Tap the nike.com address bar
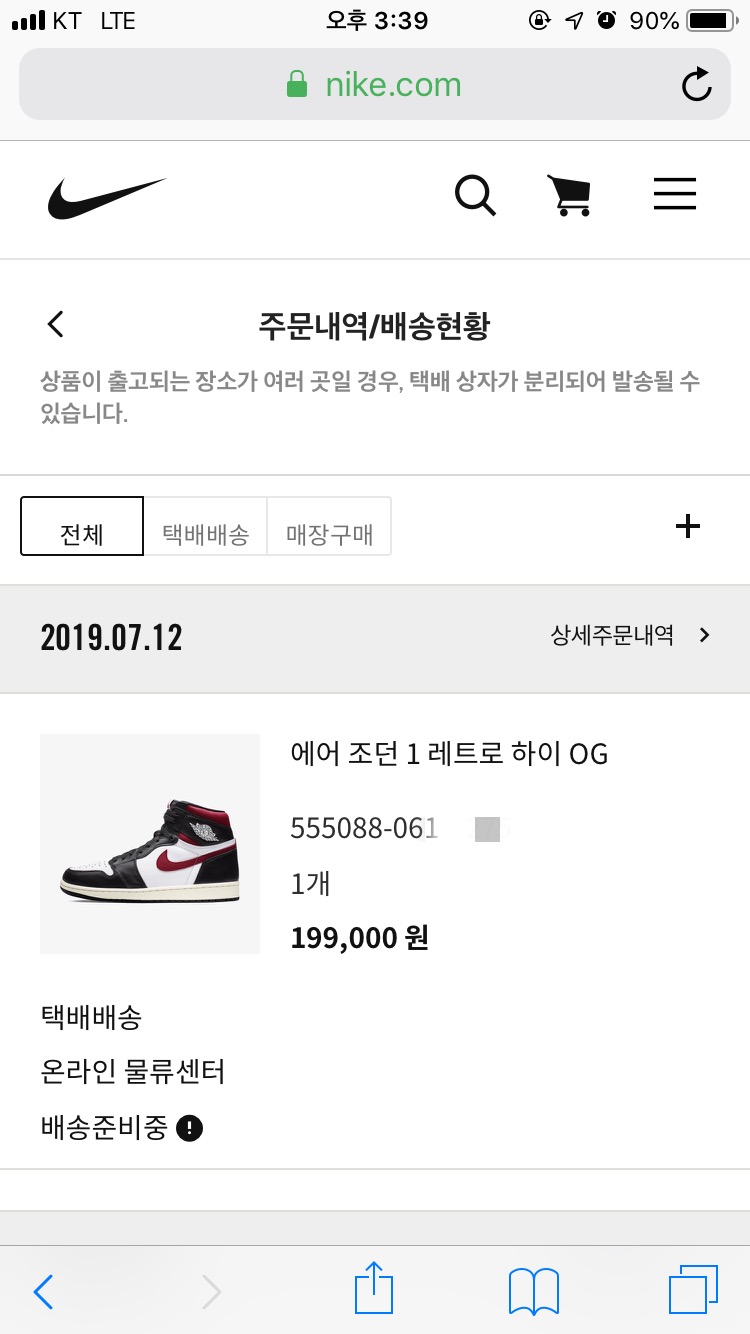Viewport: 750px width, 1334px height. click(375, 85)
